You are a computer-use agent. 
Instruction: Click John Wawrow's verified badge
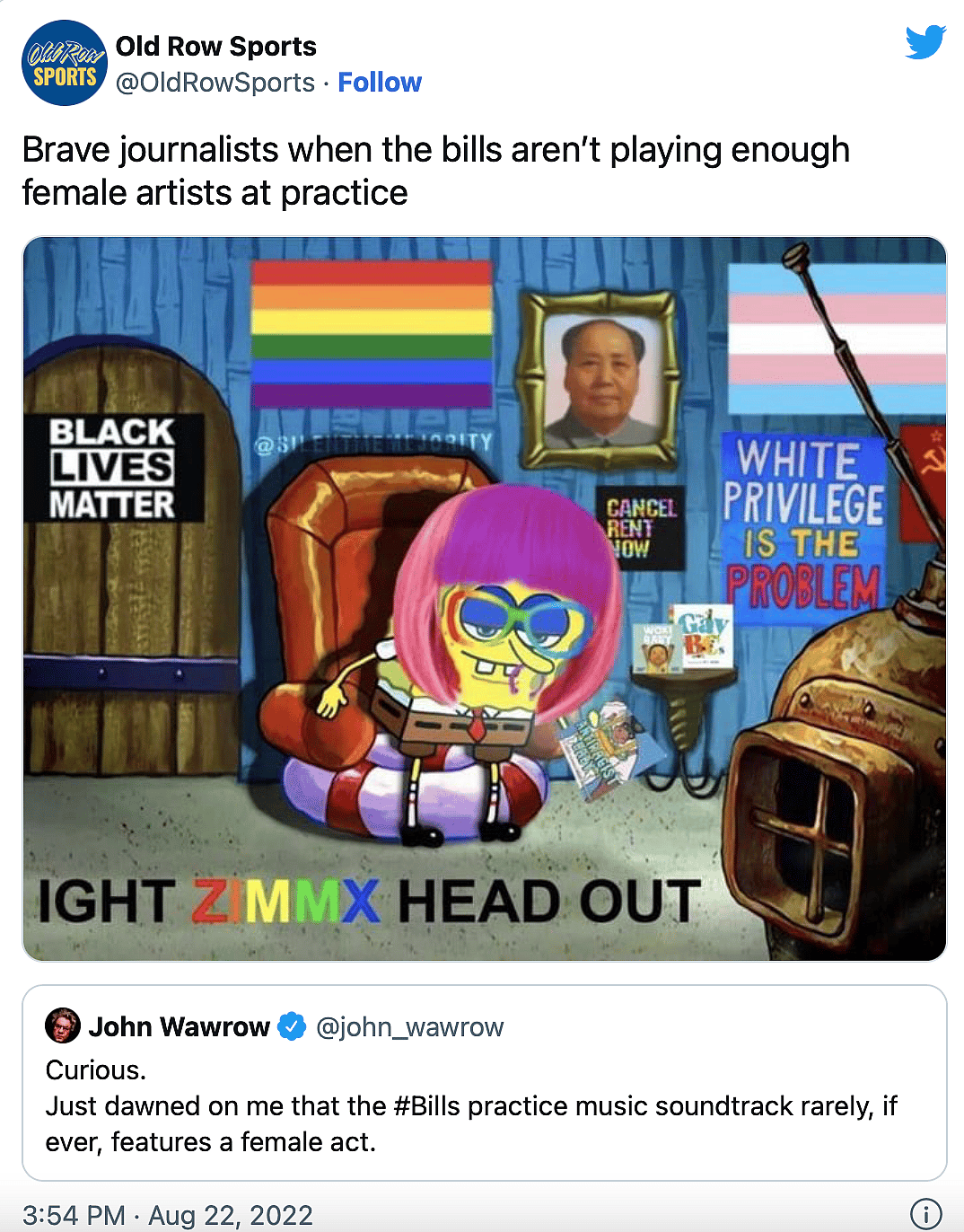point(292,1025)
